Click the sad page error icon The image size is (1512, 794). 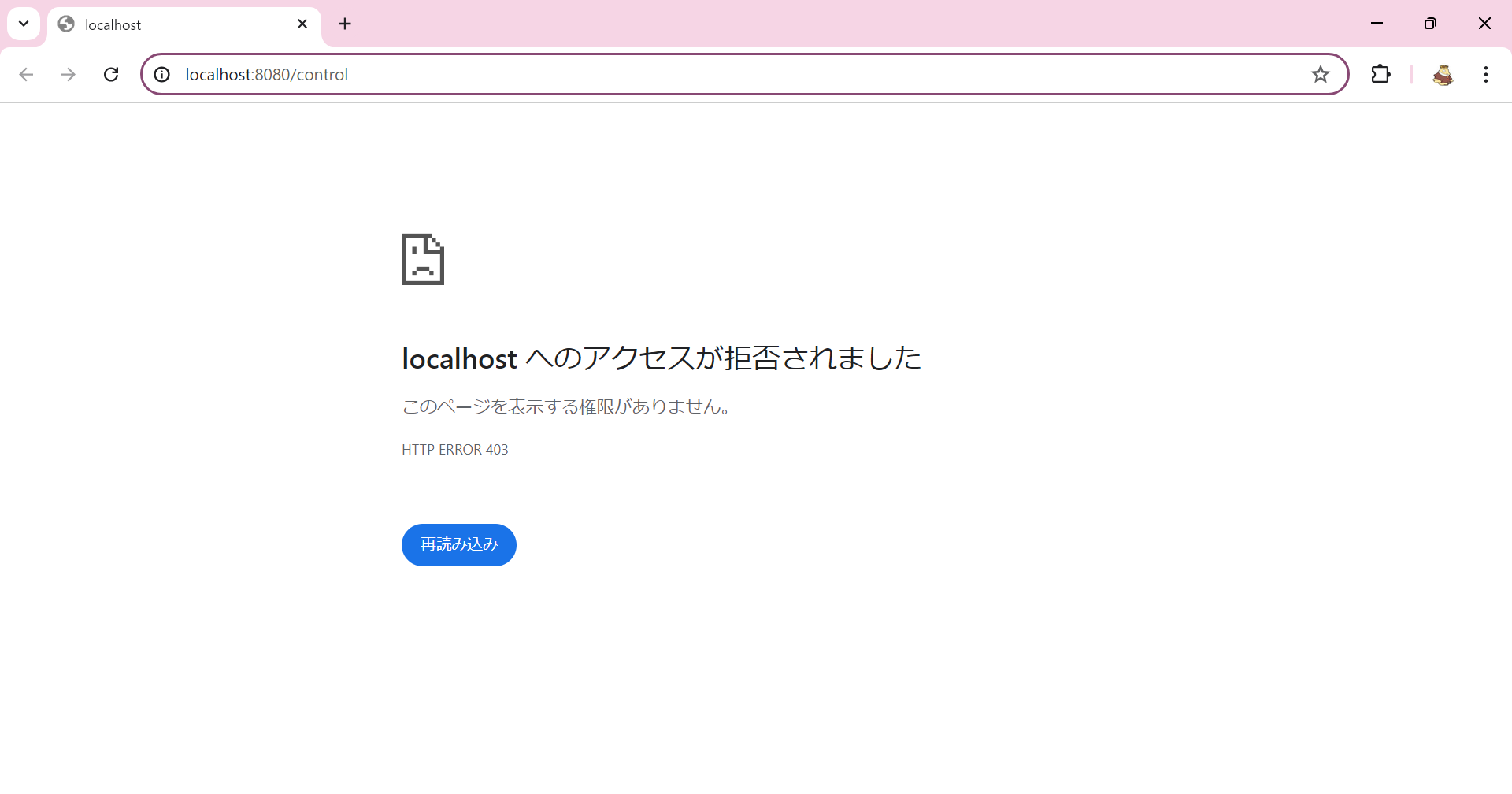click(x=423, y=259)
